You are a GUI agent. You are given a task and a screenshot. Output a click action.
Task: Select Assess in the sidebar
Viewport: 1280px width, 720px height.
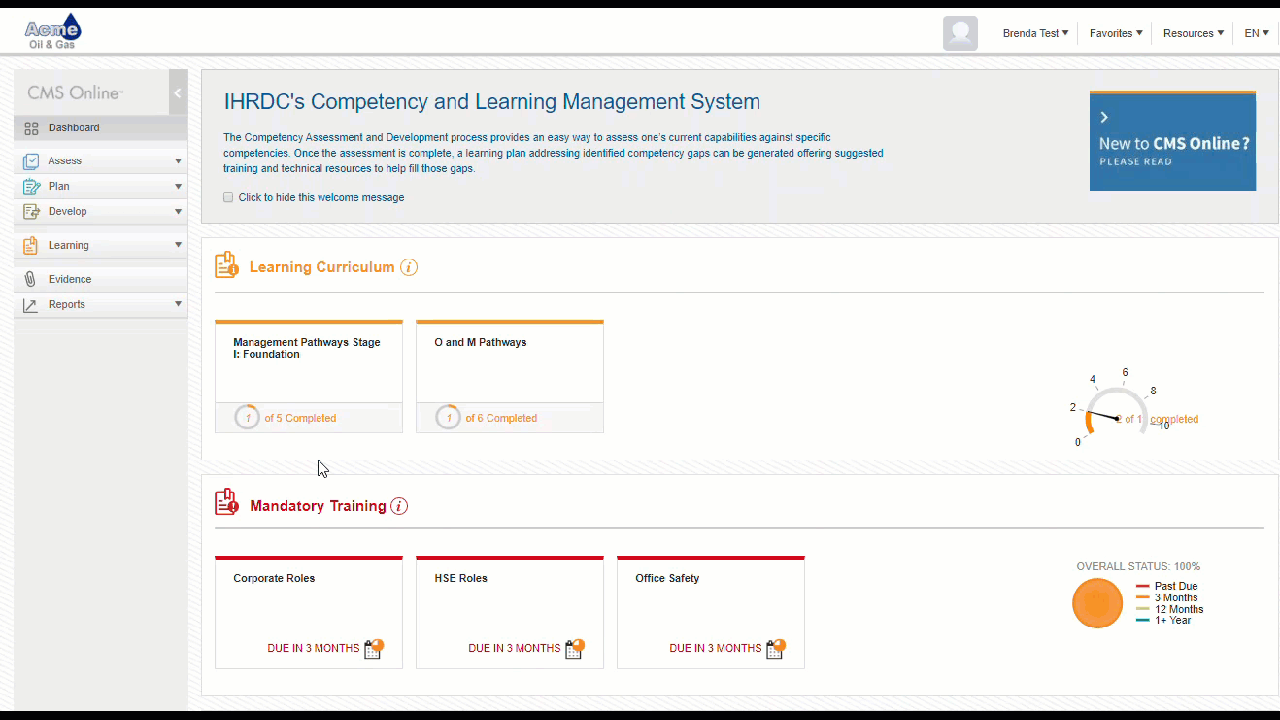click(100, 161)
